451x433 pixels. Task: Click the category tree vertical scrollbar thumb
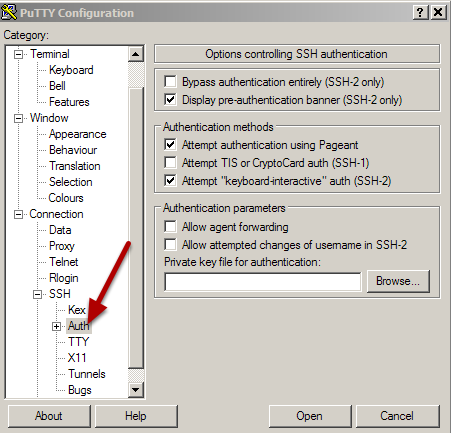click(136, 227)
